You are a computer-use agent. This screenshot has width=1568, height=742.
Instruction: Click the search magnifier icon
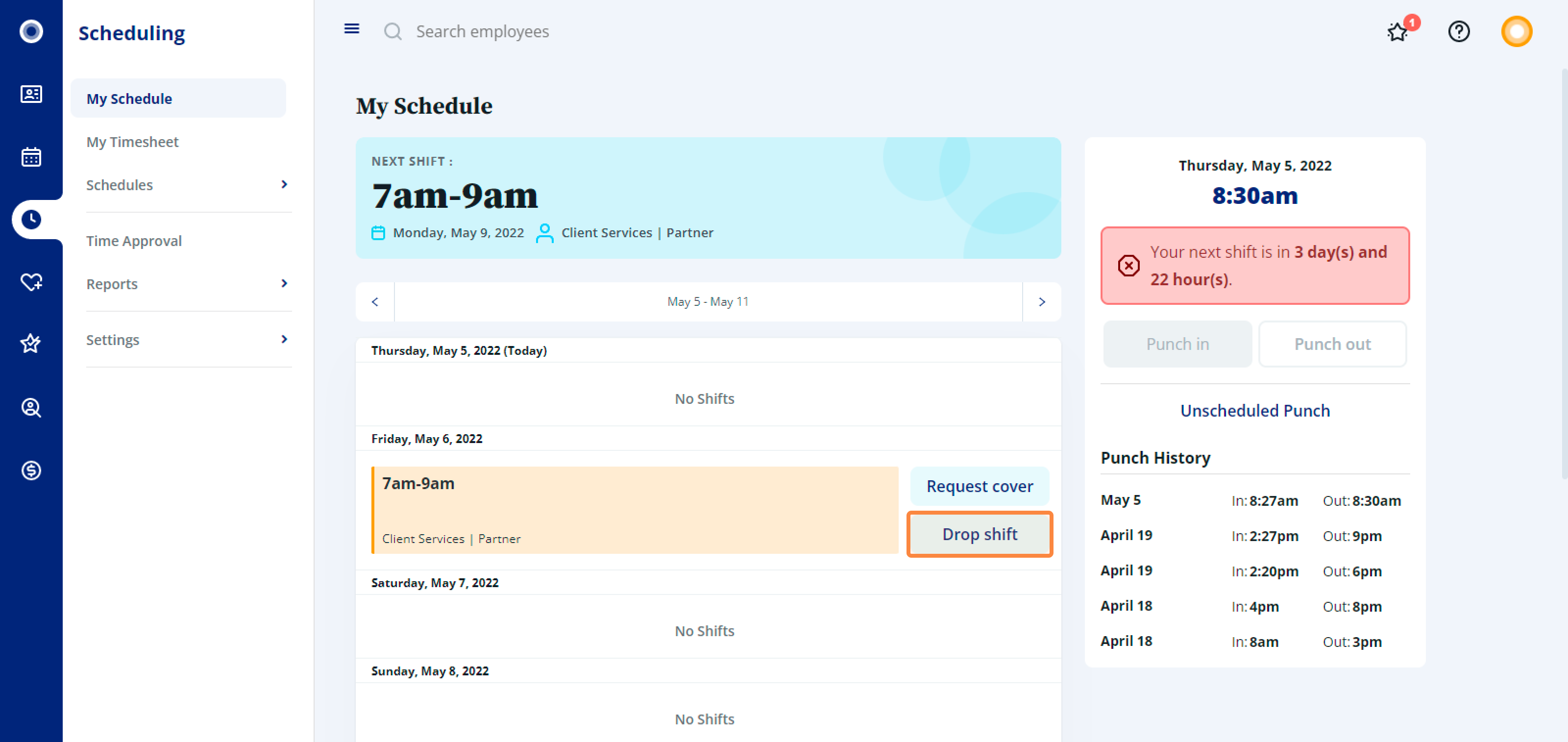(392, 31)
